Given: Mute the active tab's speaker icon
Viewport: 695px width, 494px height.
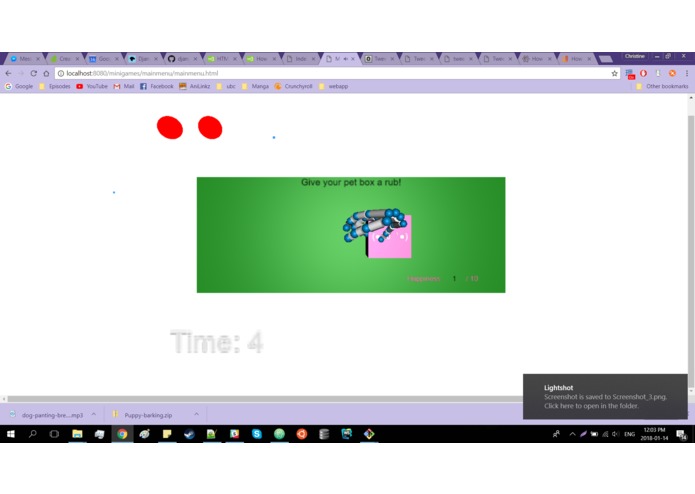Looking at the screenshot, I should (345, 58).
